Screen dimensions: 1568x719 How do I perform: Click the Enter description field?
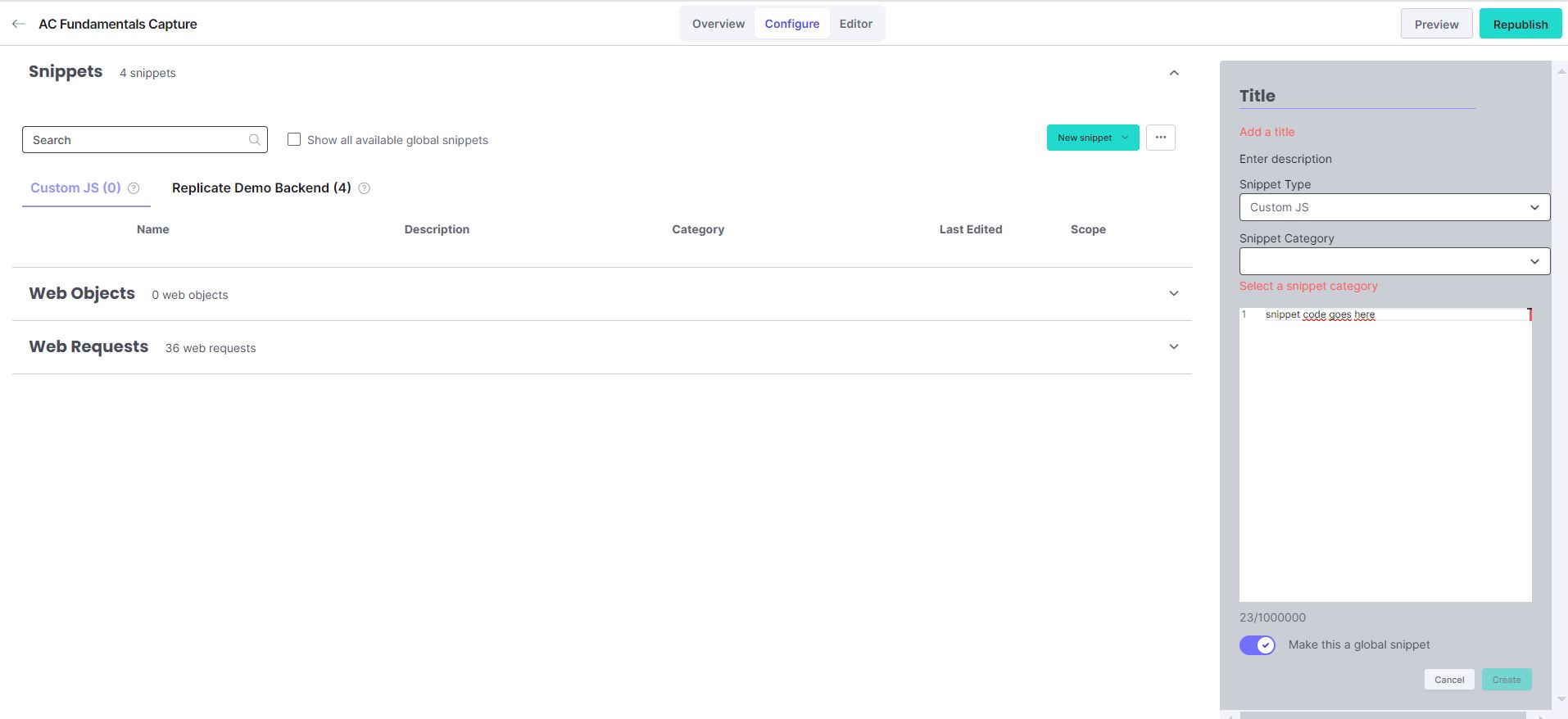(x=1285, y=159)
